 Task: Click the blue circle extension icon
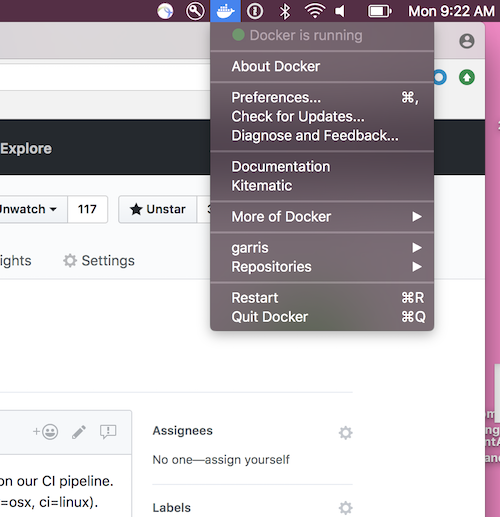[440, 77]
